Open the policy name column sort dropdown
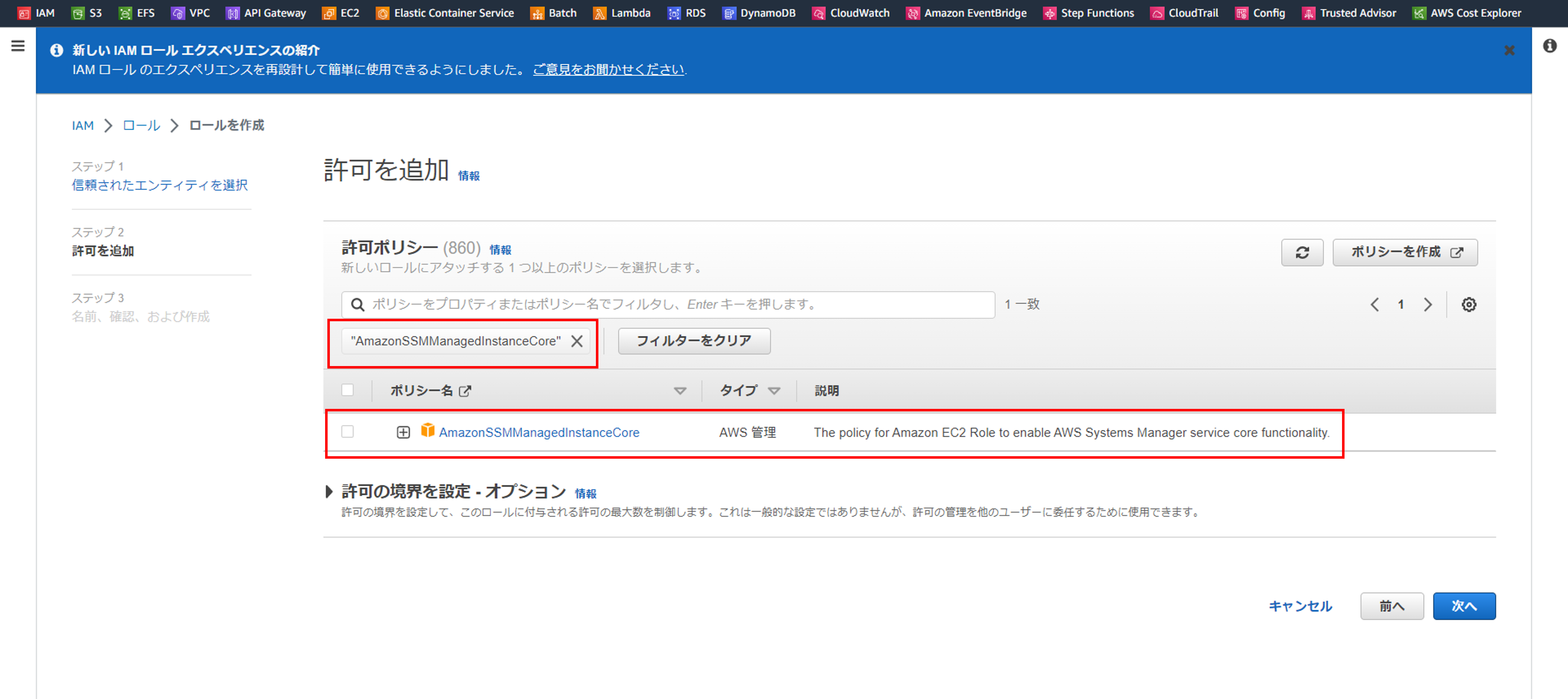 (680, 390)
